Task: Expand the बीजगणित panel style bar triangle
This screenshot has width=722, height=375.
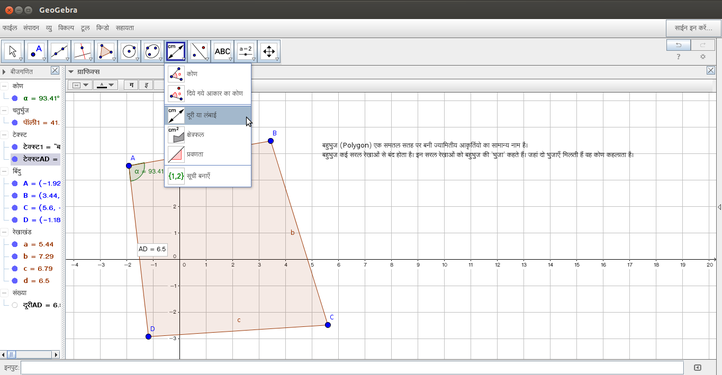Action: 4,72
